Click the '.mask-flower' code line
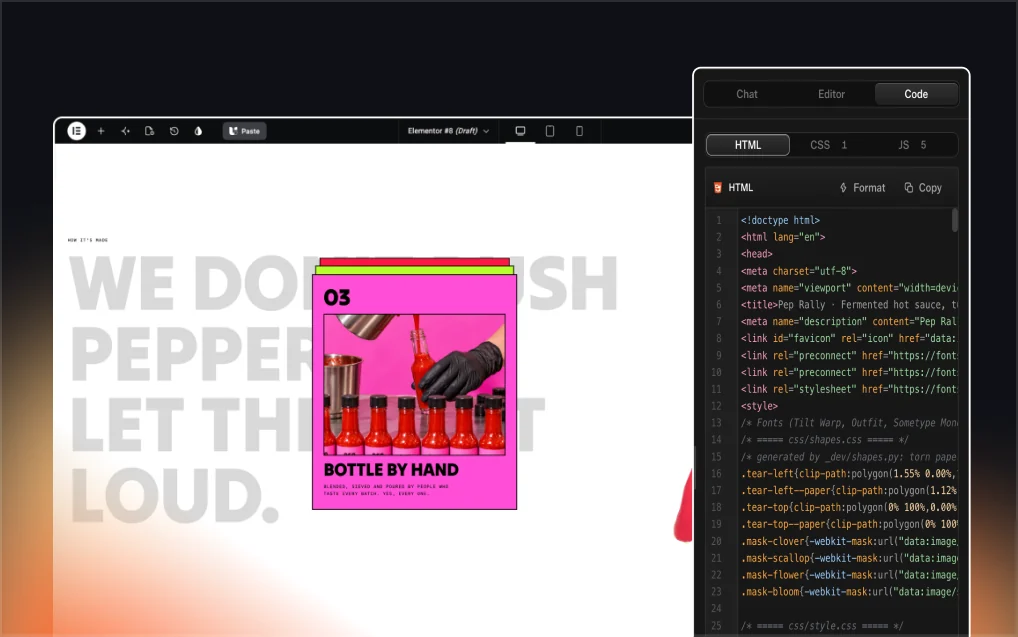 849,575
